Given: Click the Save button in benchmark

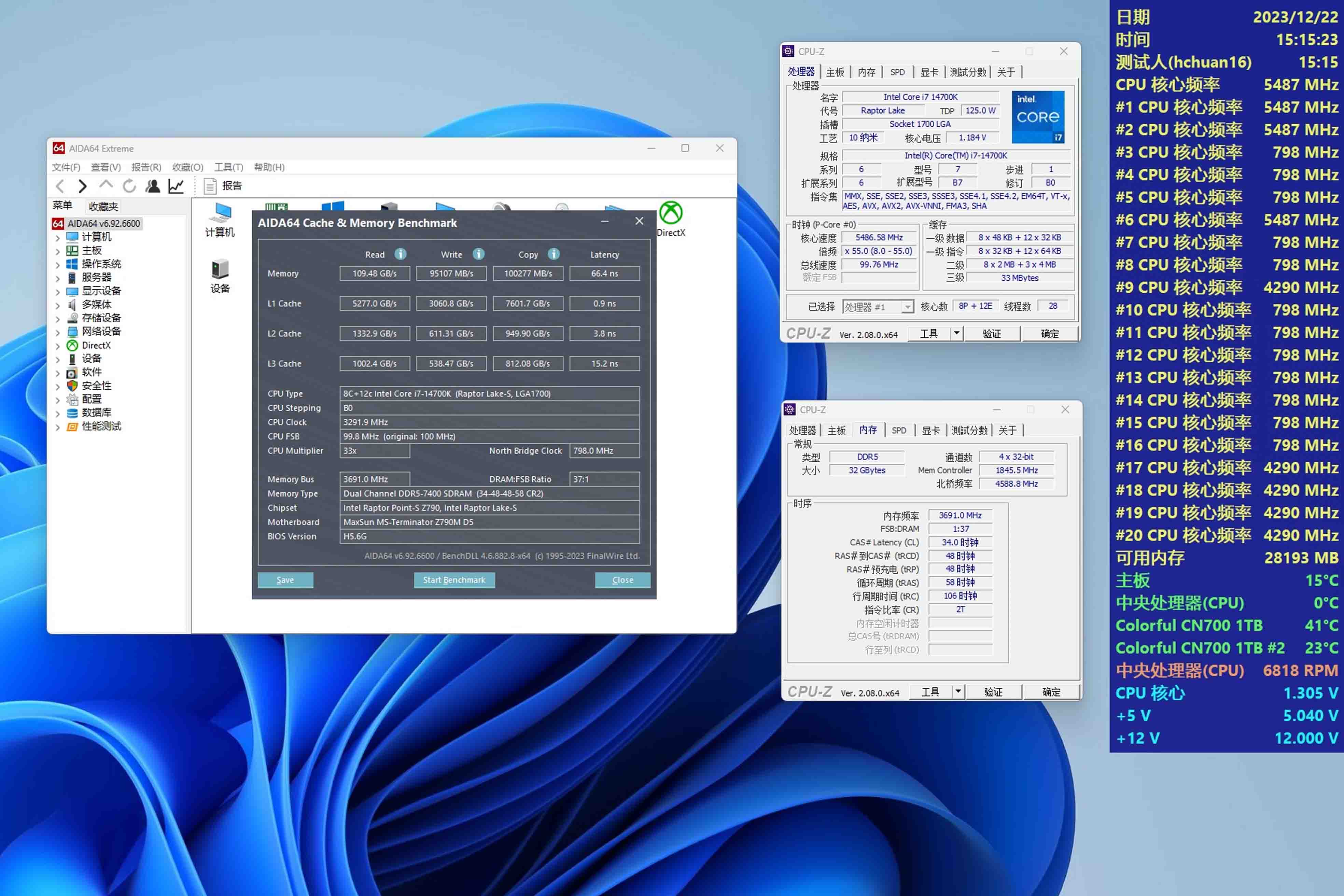Looking at the screenshot, I should (285, 580).
